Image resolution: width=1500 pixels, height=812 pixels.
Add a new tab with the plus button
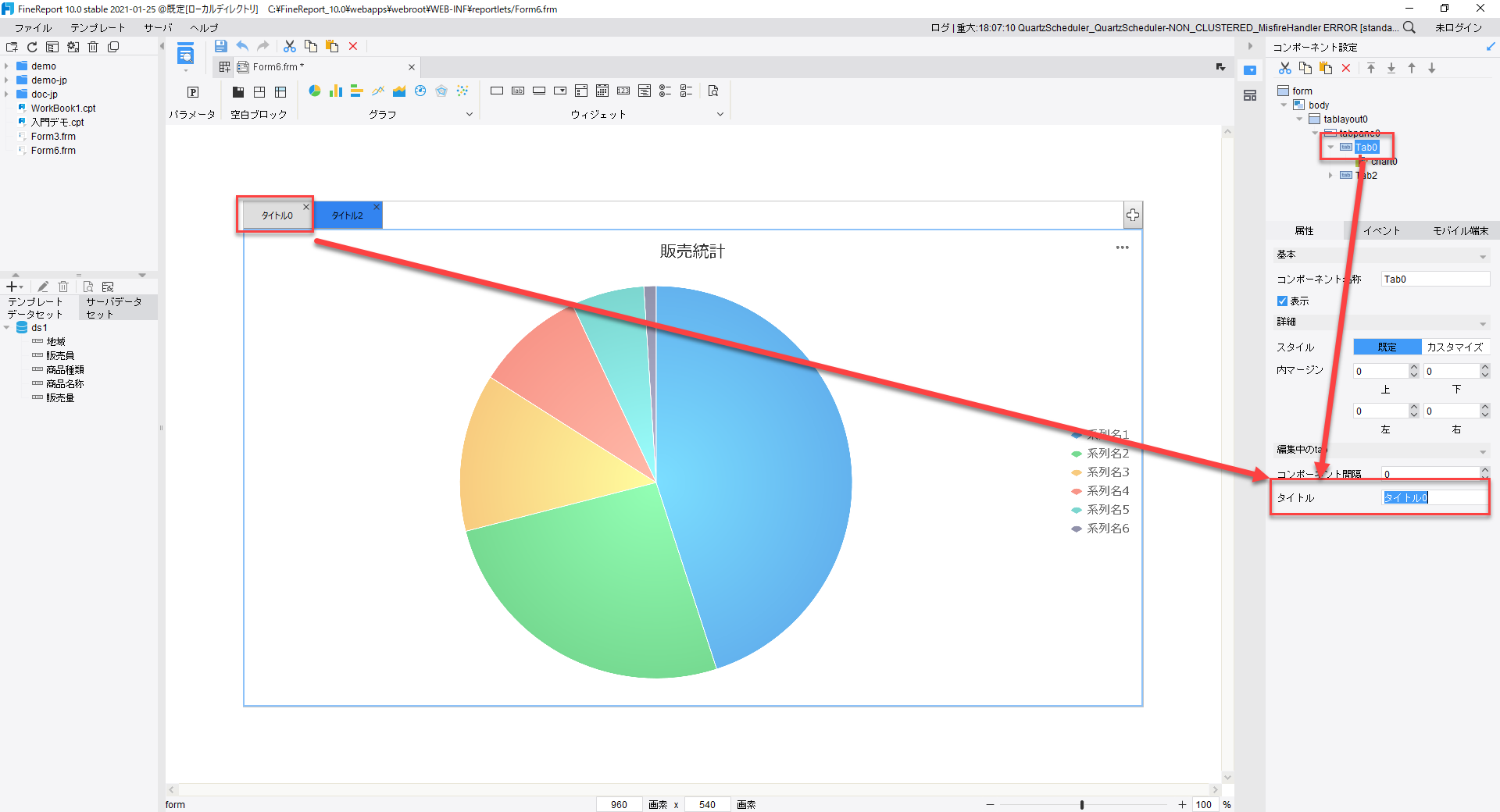pyautogui.click(x=1133, y=215)
